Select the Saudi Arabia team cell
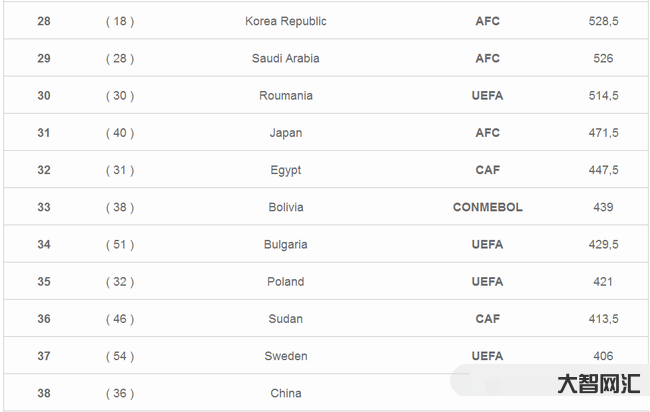 coord(285,59)
